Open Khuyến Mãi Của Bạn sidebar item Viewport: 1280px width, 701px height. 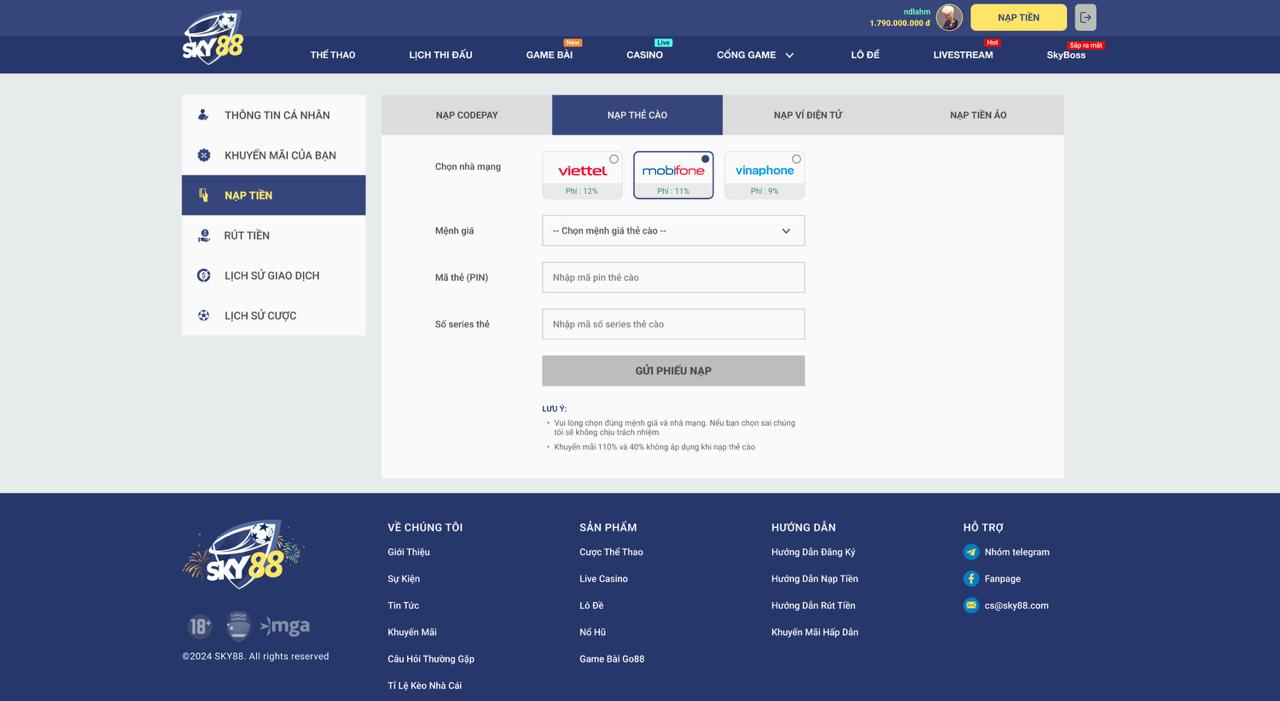click(274, 155)
